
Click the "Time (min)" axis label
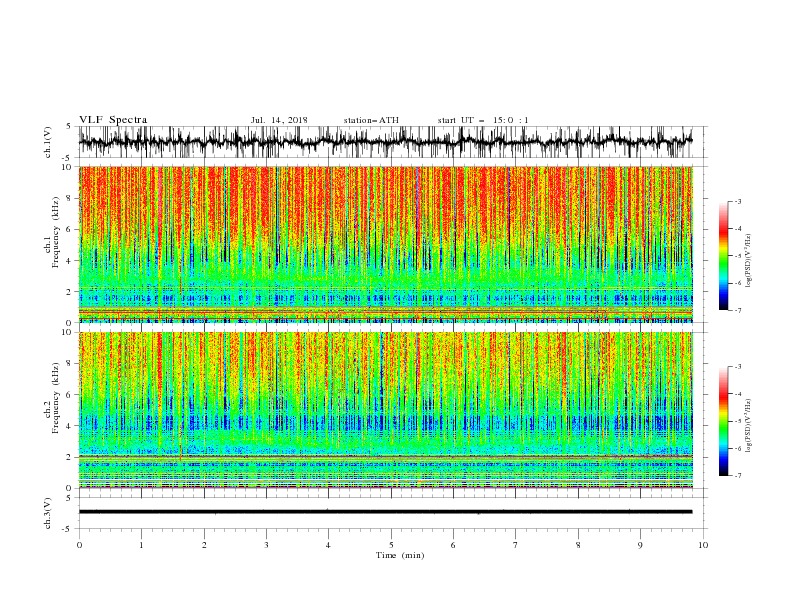(x=400, y=555)
